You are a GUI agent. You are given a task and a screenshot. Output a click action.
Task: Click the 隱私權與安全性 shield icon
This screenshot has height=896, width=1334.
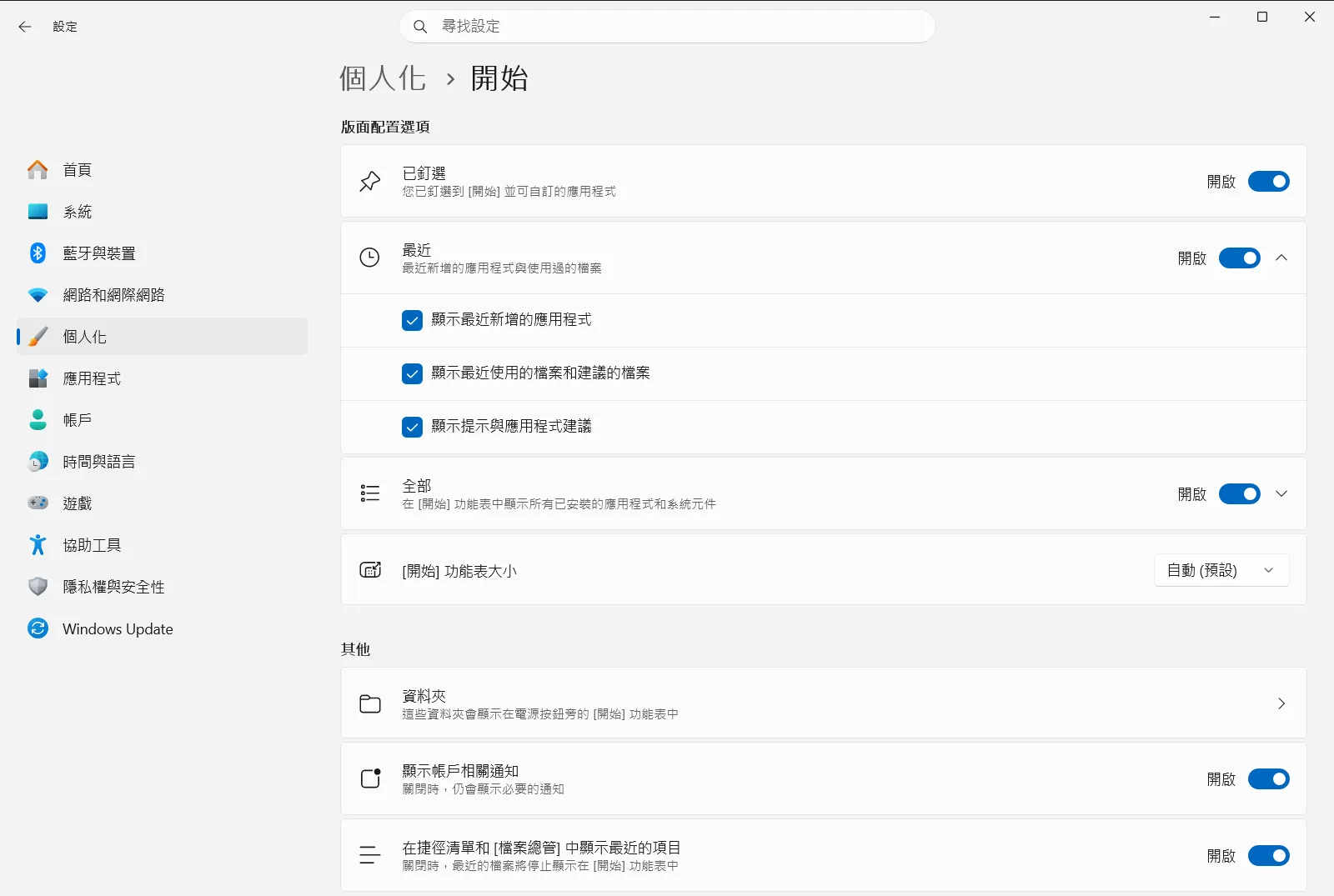tap(38, 587)
